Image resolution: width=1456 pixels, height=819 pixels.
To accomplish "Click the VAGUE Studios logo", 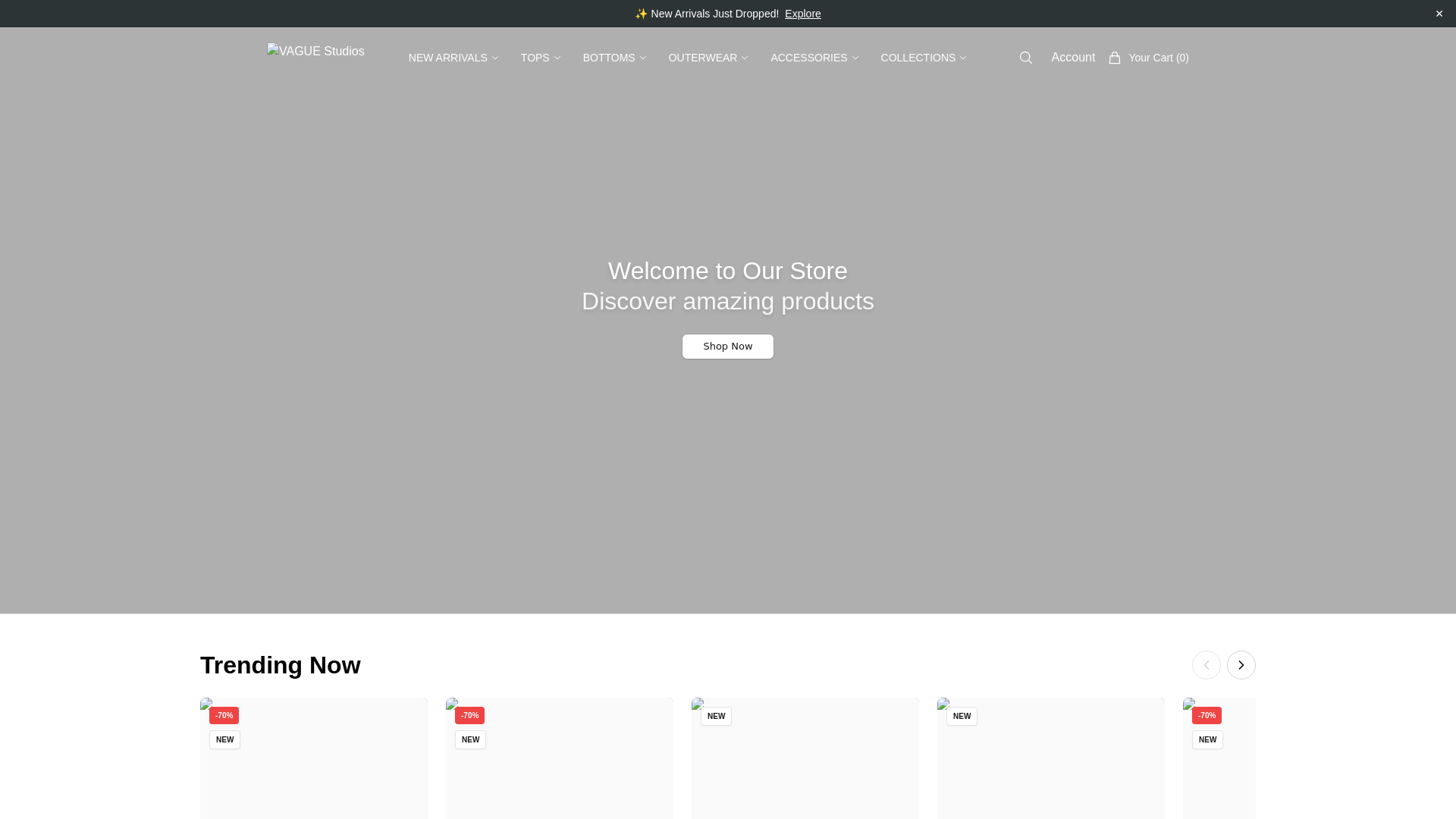I will point(315,52).
